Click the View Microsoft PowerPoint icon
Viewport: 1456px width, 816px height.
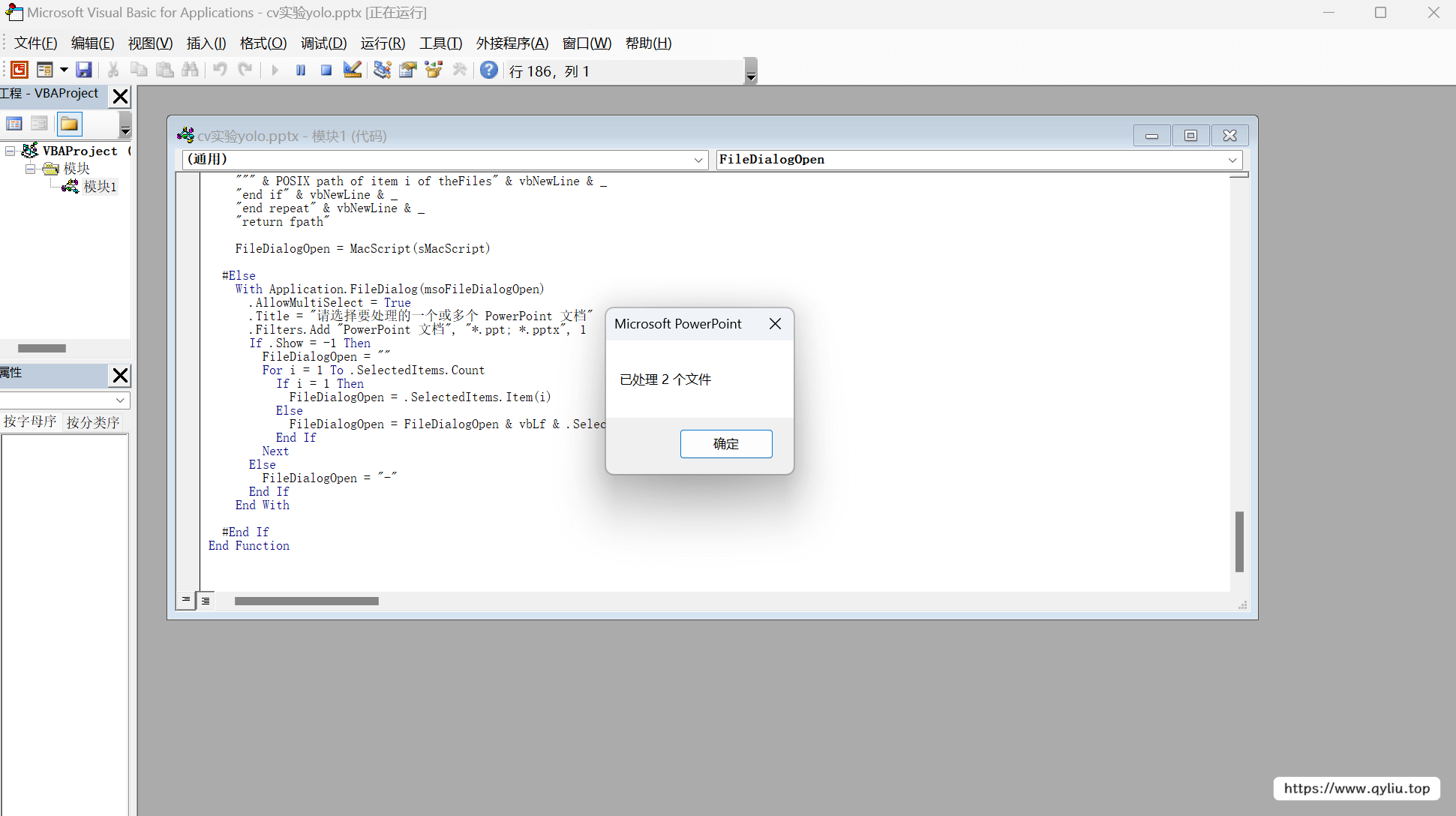pyautogui.click(x=20, y=70)
